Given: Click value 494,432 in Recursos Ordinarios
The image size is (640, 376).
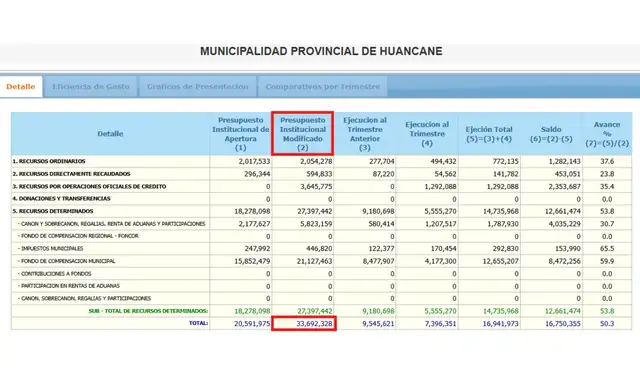Looking at the screenshot, I should [x=444, y=162].
